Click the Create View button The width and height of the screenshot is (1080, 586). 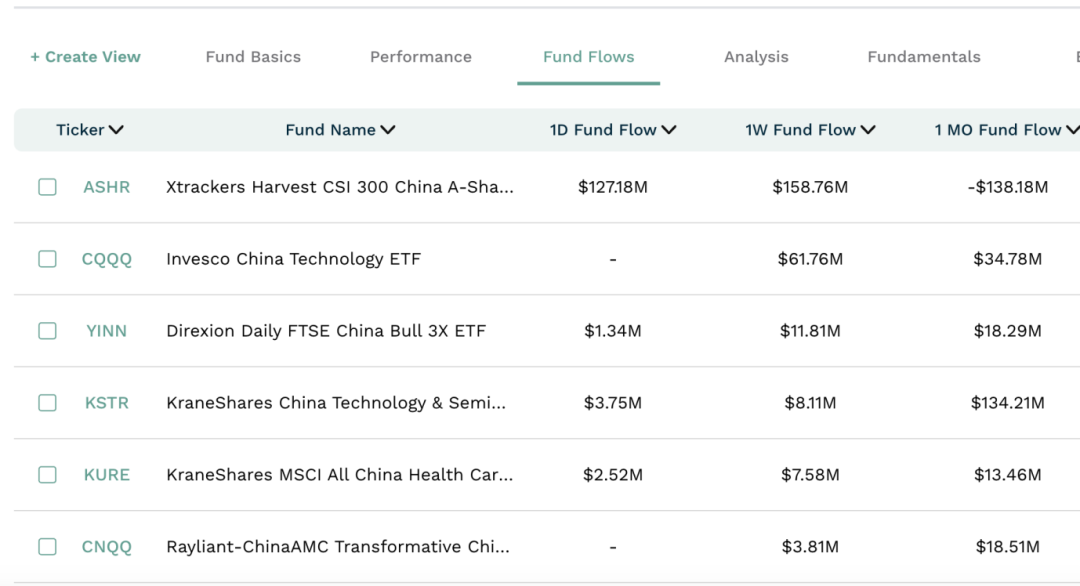pyautogui.click(x=85, y=57)
